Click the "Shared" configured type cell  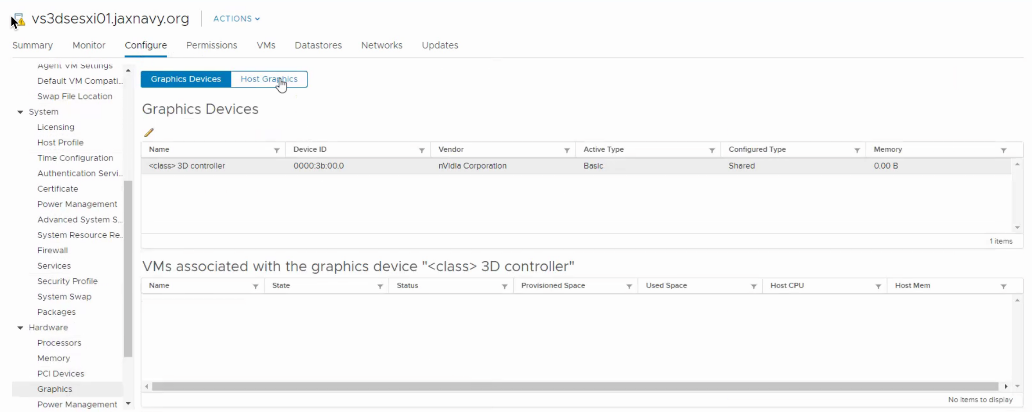click(x=741, y=167)
